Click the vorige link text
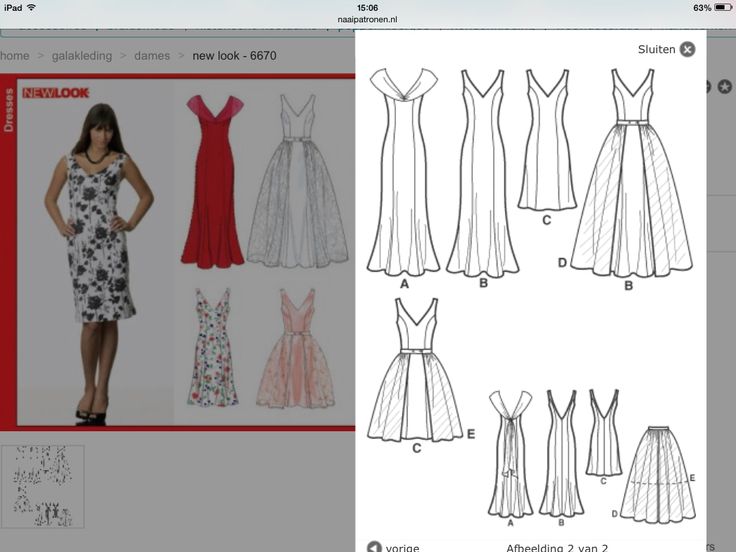Viewport: 736px width, 552px height. (x=402, y=548)
